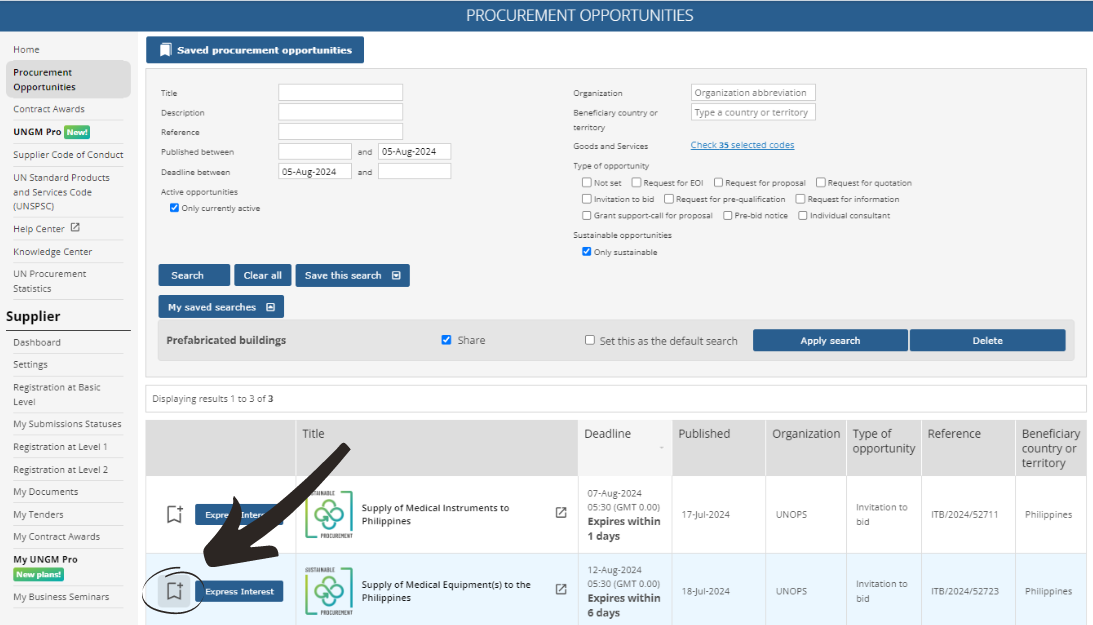
Task: Open Supplier Code of Conduct
Action: click(x=68, y=155)
